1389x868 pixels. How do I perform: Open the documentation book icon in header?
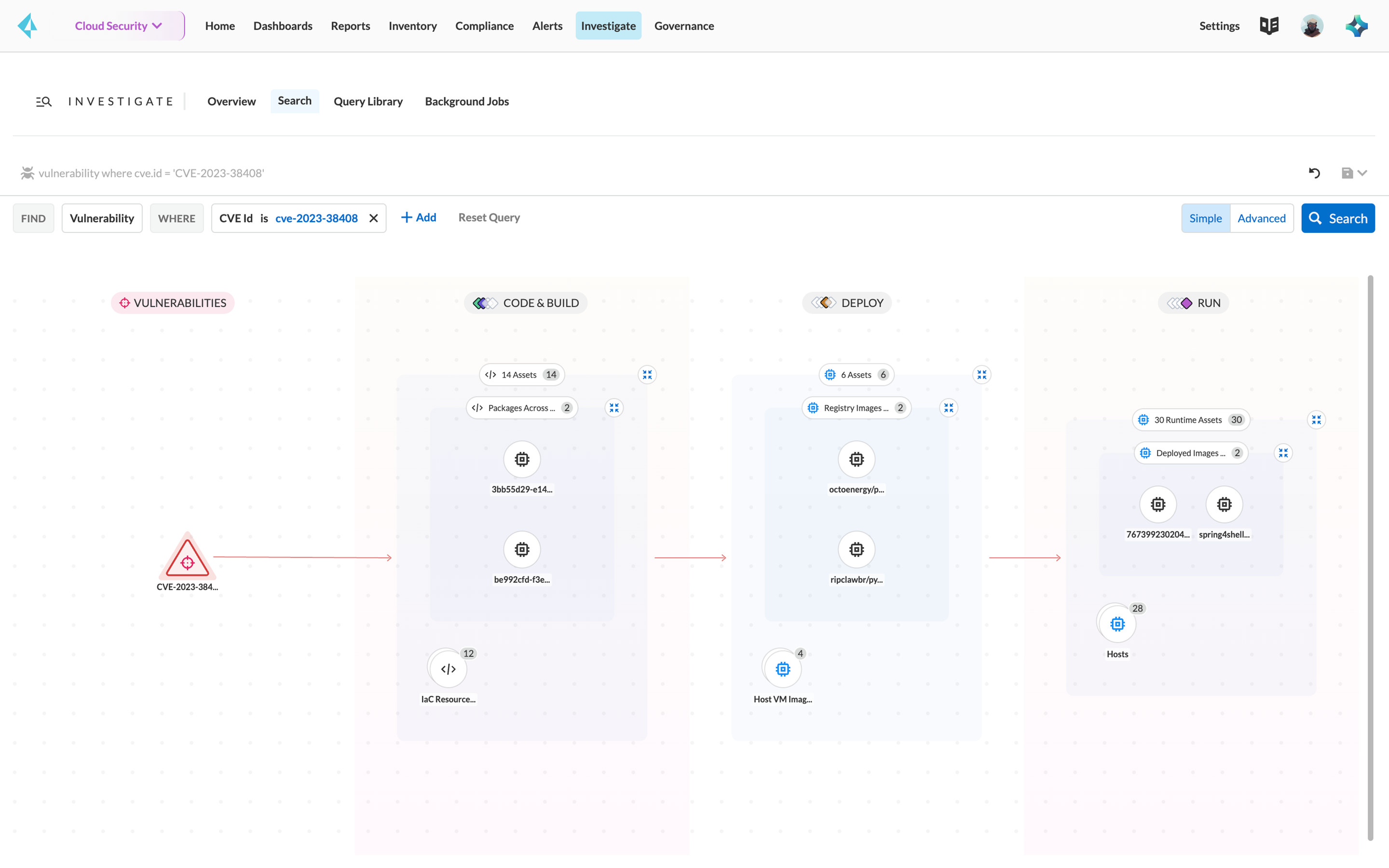tap(1269, 26)
